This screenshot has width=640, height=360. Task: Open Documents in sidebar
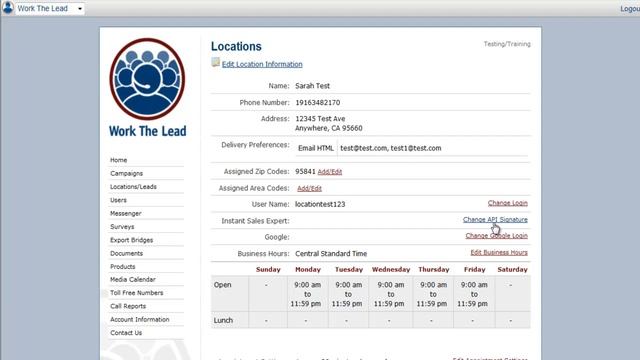coord(127,253)
